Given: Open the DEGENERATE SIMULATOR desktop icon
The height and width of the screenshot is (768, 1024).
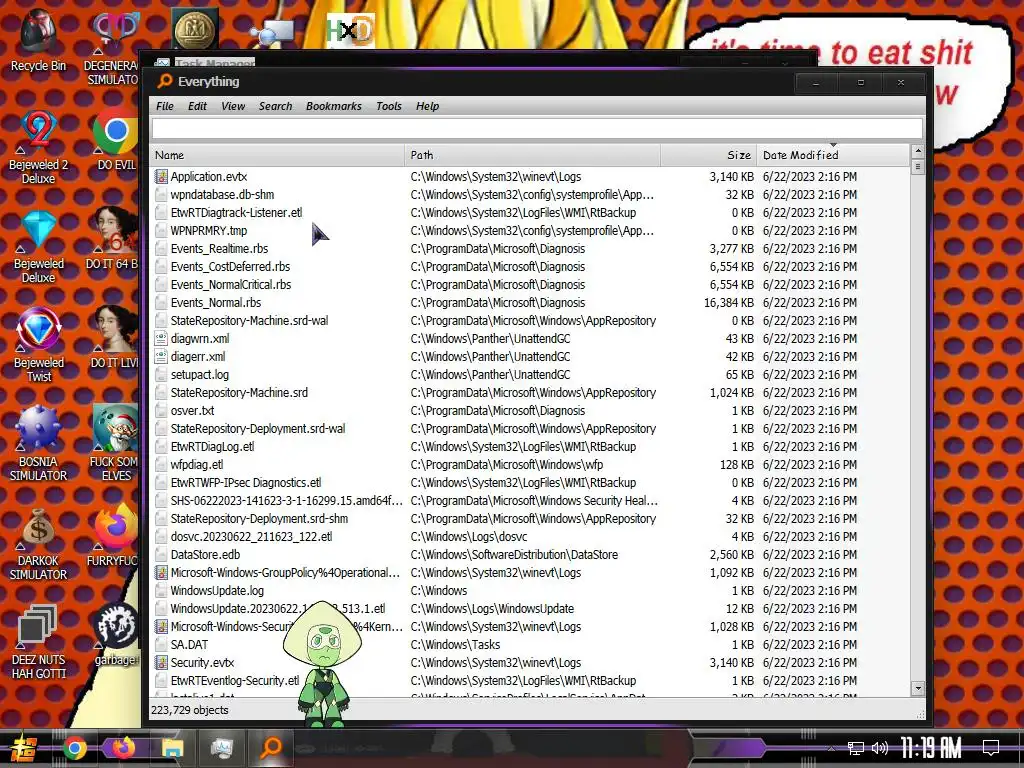Looking at the screenshot, I should (x=112, y=50).
